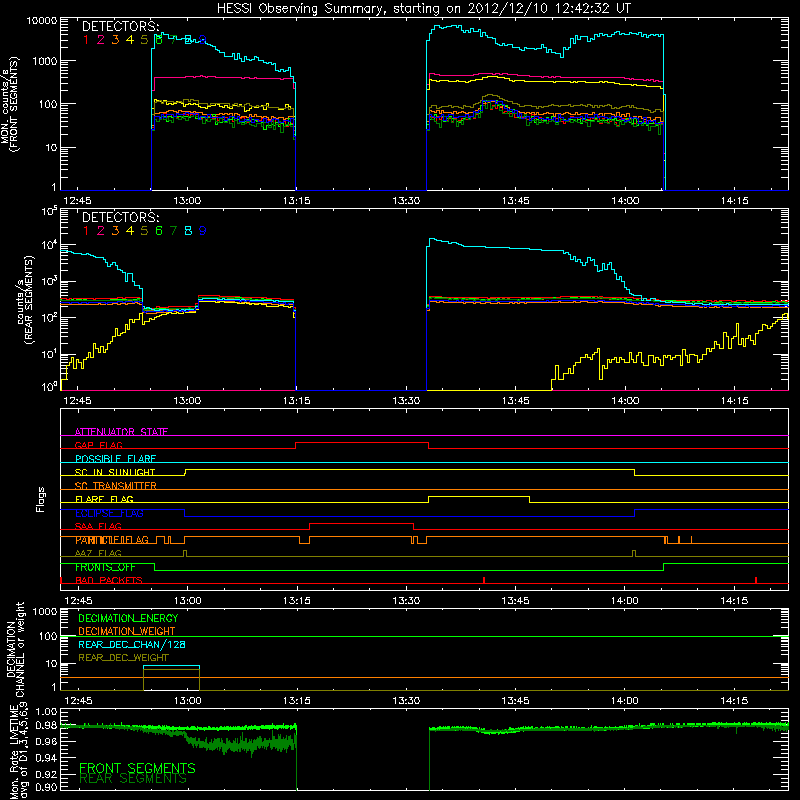Click the REAR_DEC_CHAN/128 legend text
The image size is (800, 800).
tap(132, 645)
